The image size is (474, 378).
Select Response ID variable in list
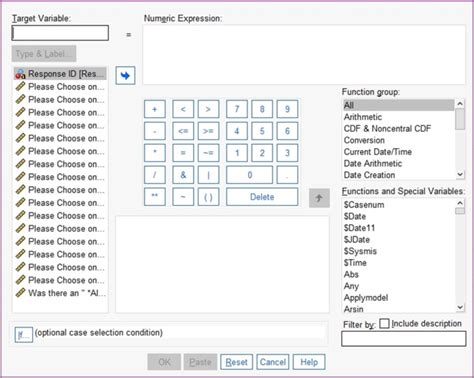coord(60,74)
